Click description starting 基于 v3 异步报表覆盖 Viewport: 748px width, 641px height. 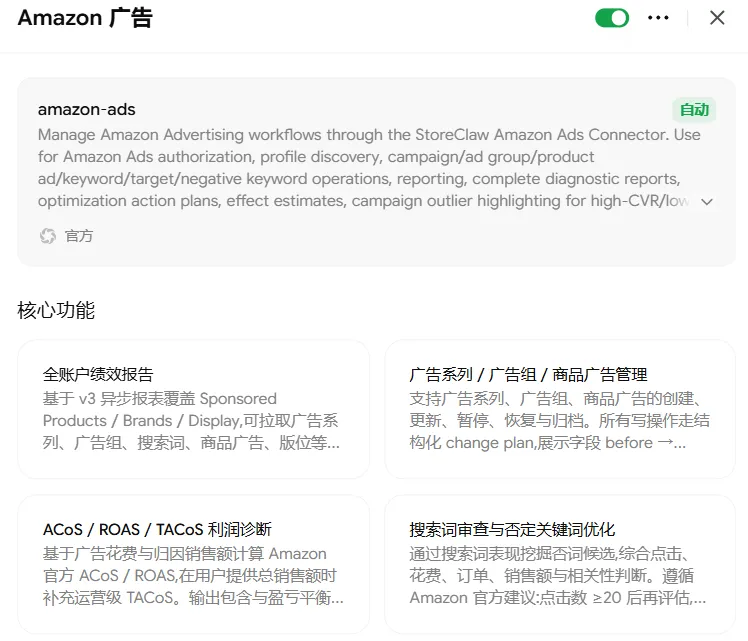pos(191,421)
